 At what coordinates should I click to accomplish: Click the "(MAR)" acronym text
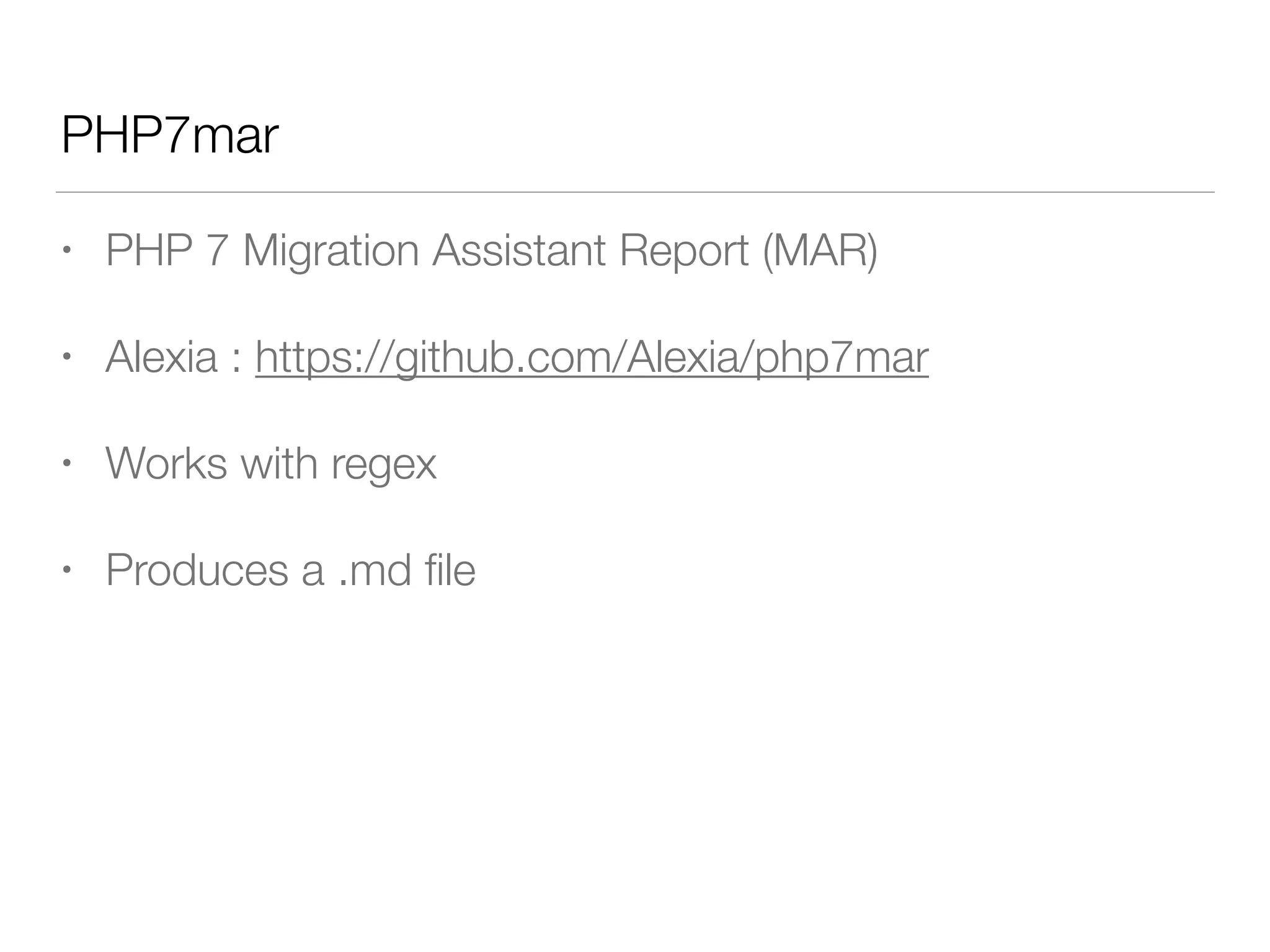820,251
